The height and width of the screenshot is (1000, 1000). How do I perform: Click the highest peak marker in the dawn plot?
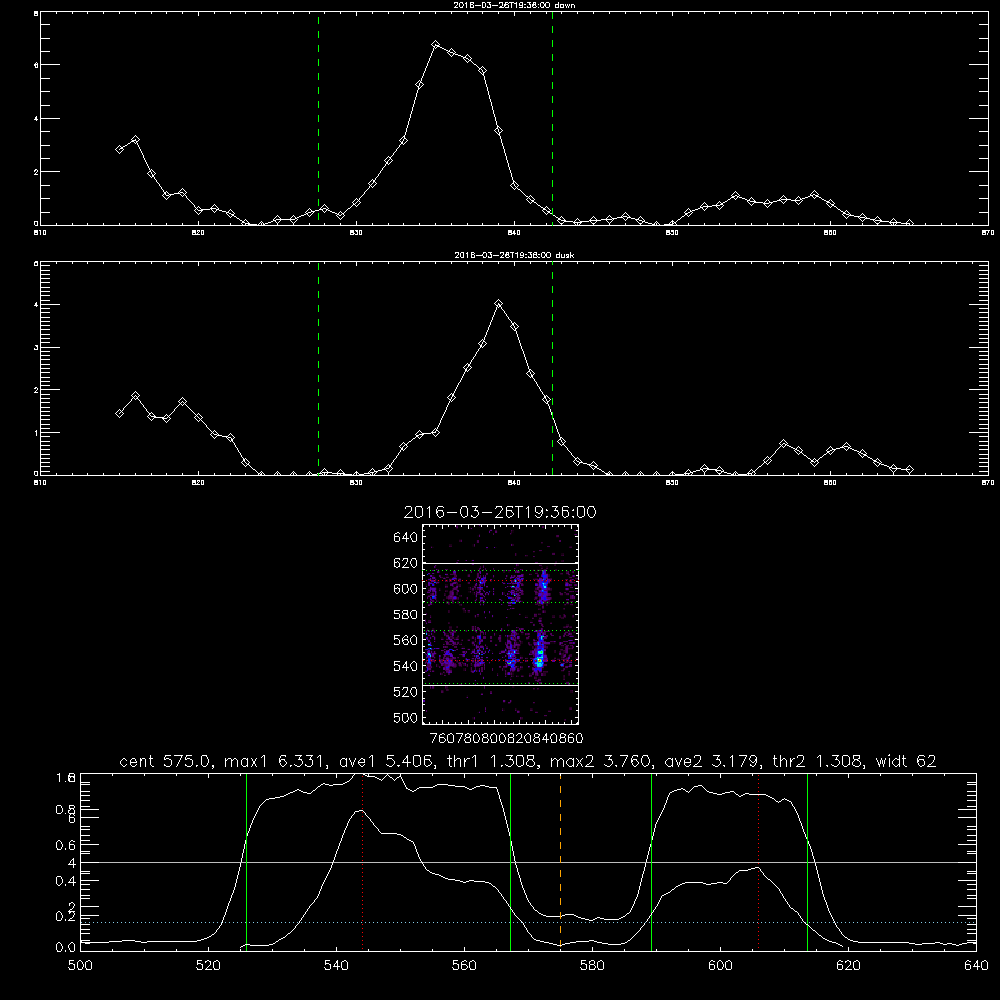(x=436, y=45)
